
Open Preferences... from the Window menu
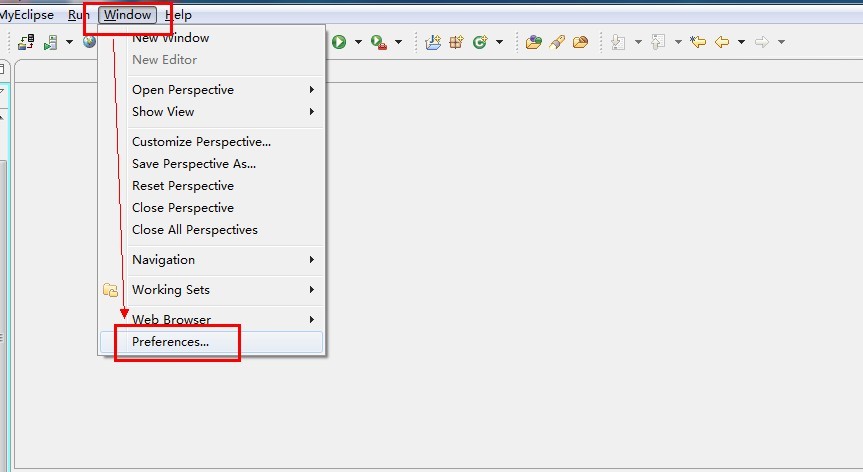212,342
